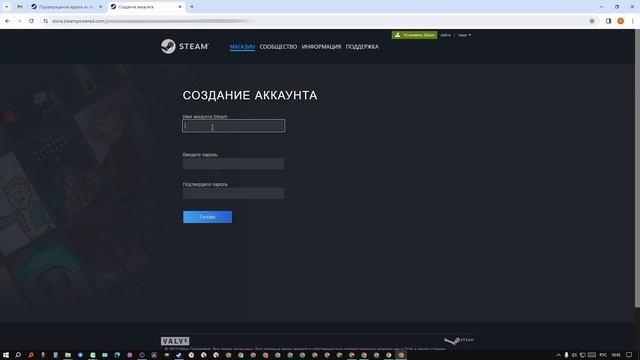Open the СООБЩЕСТВО menu
This screenshot has height=360, width=640.
coord(278,47)
